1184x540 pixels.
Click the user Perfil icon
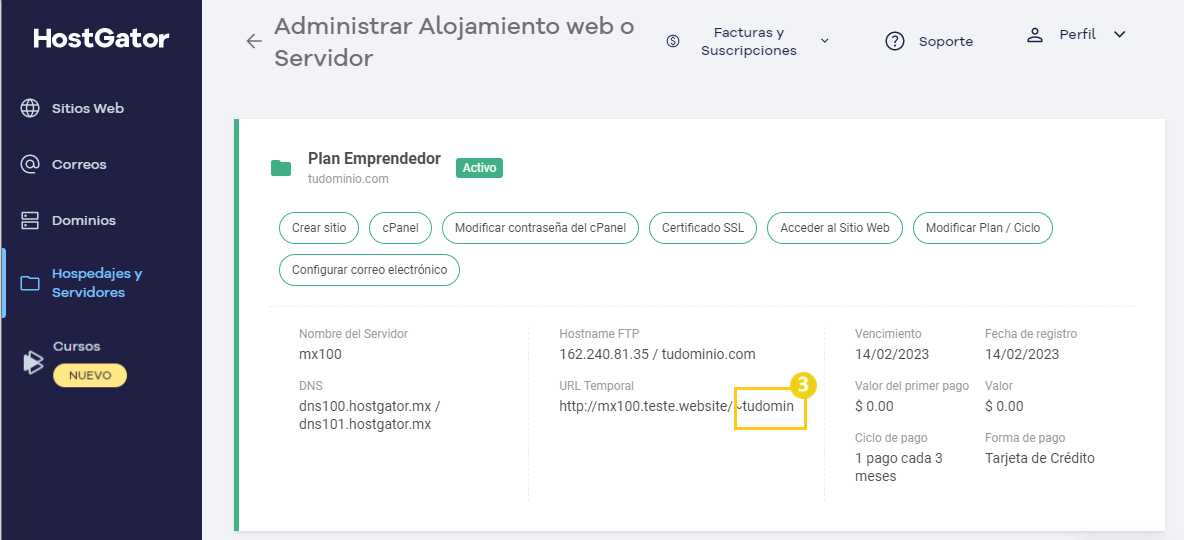coord(1034,35)
